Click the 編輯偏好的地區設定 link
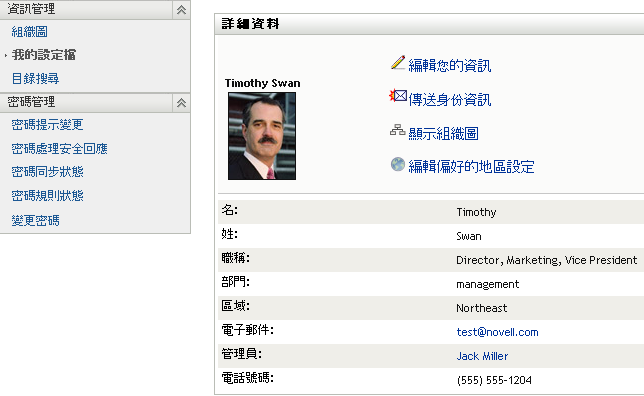644x396 pixels. click(471, 166)
